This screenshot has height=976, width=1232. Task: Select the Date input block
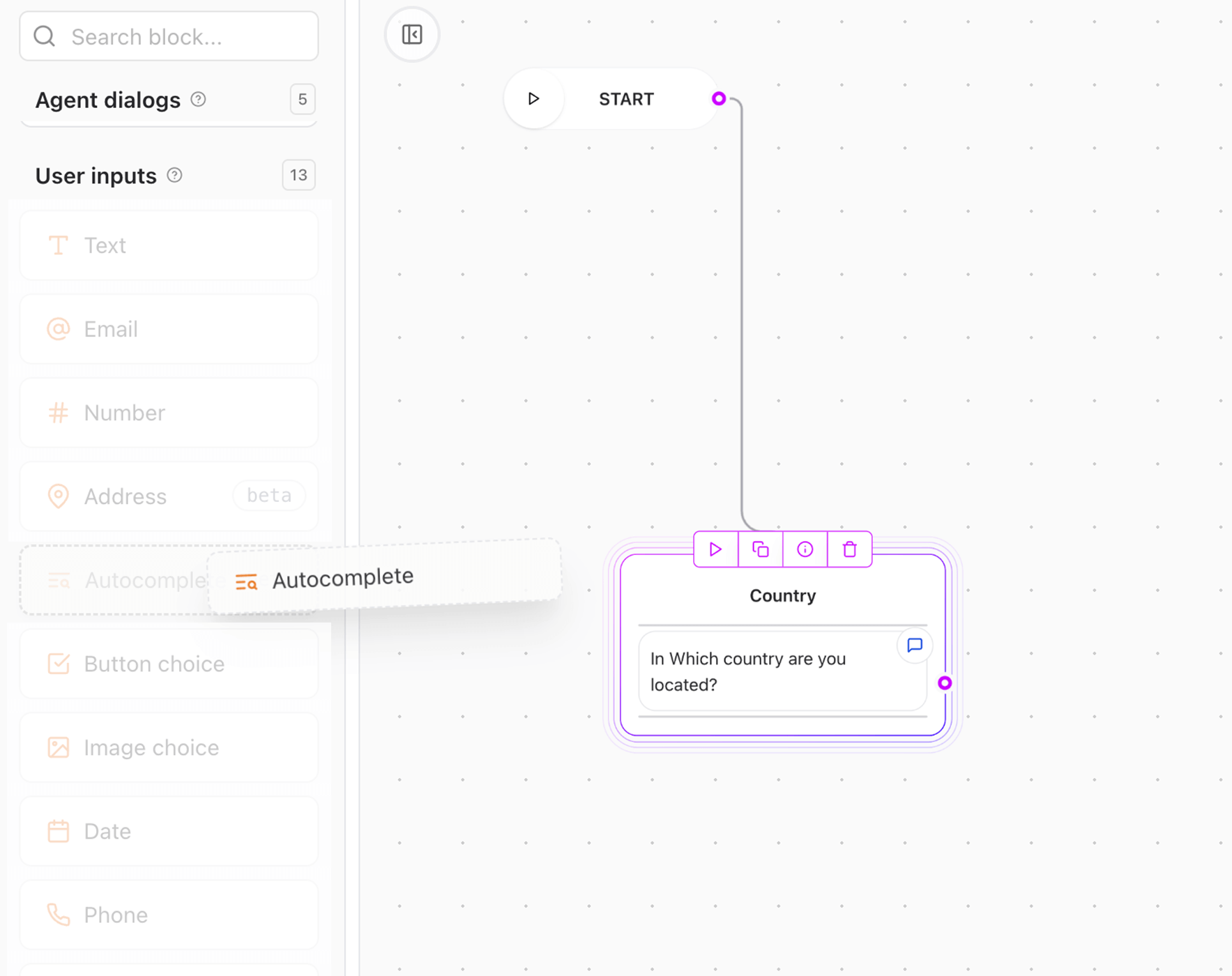(x=168, y=831)
